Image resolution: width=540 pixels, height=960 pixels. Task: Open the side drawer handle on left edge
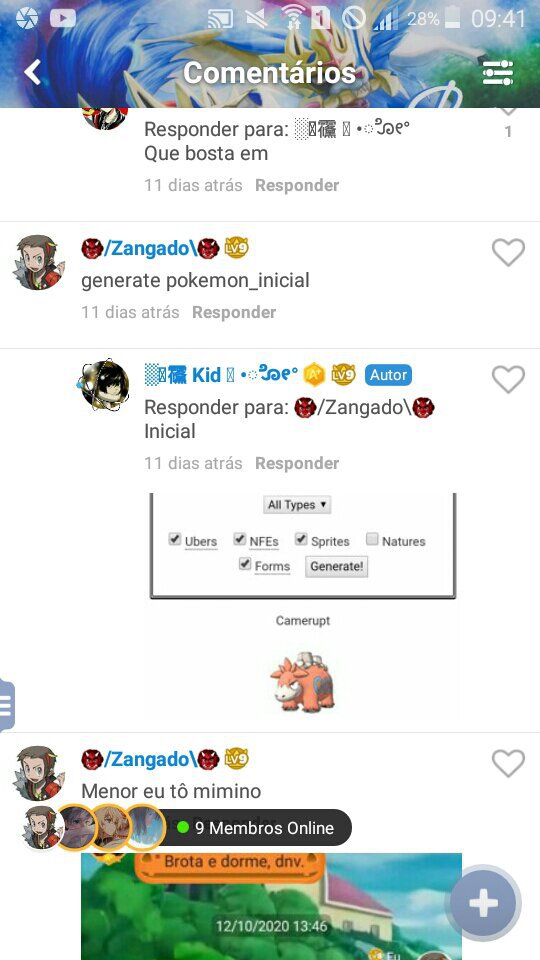[x=7, y=705]
